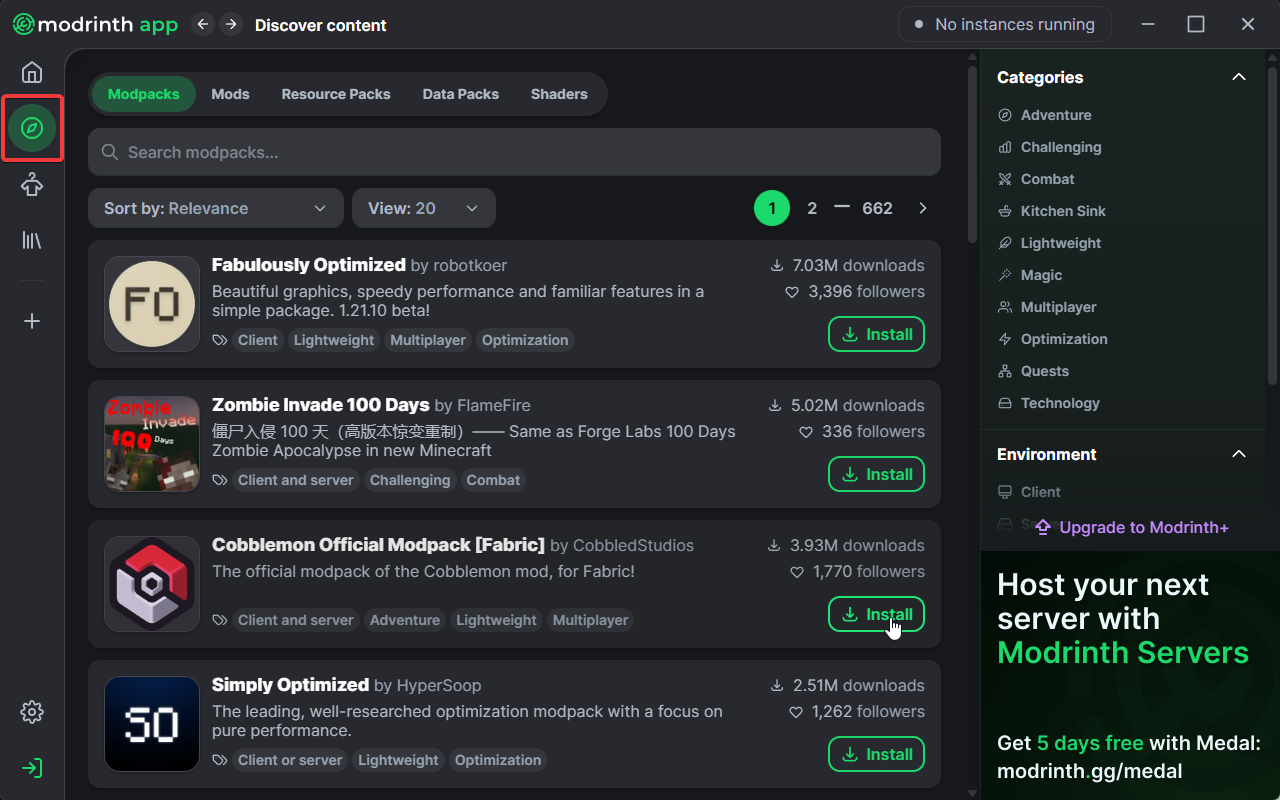1280x800 pixels.
Task: Go to next page of results arrow
Action: click(923, 208)
